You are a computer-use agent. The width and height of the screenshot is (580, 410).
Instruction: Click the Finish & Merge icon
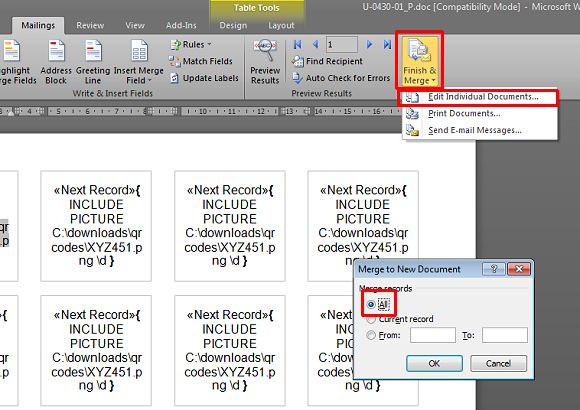tap(419, 51)
